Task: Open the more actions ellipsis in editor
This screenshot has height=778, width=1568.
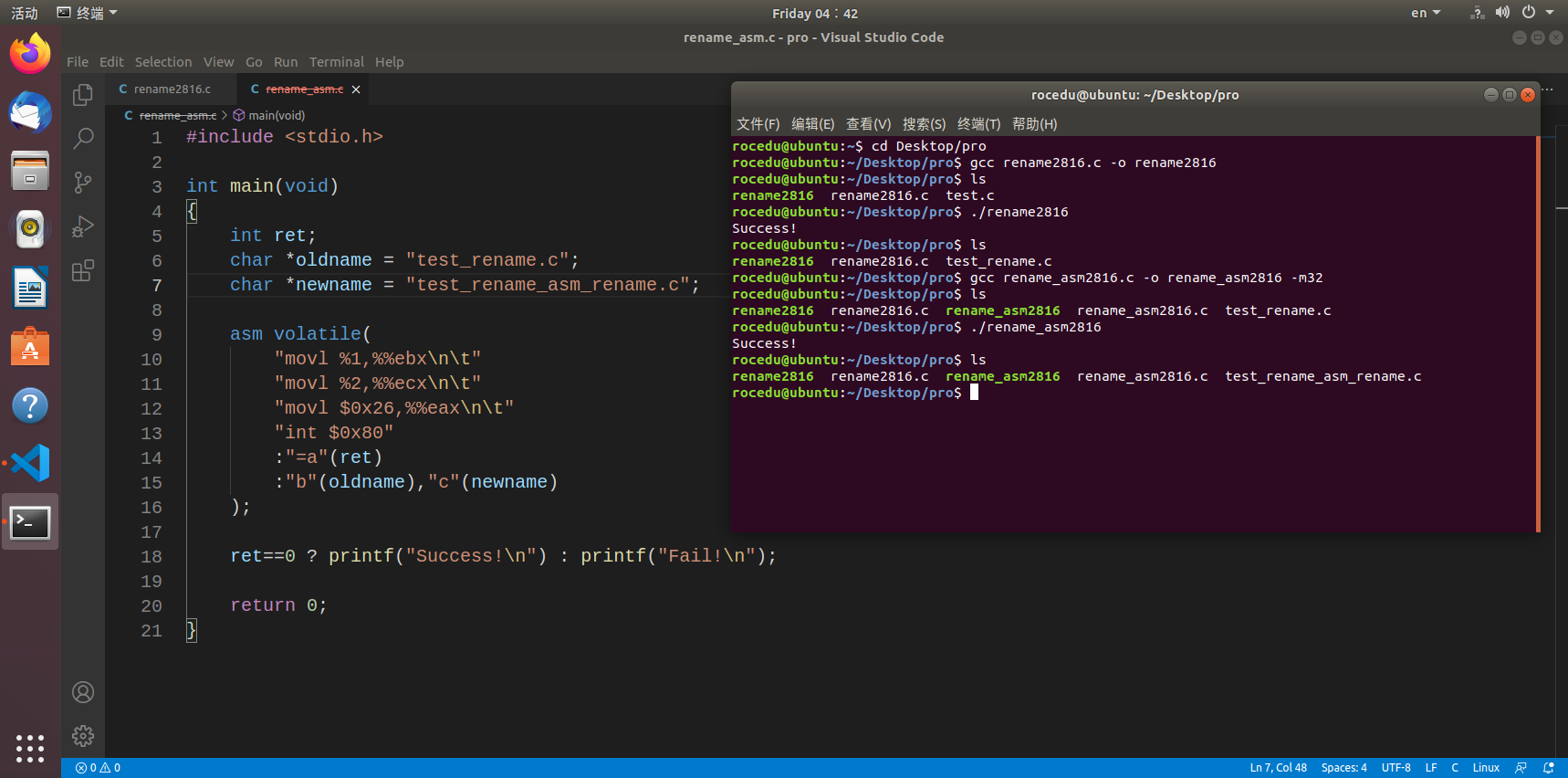Action: click(x=1547, y=89)
